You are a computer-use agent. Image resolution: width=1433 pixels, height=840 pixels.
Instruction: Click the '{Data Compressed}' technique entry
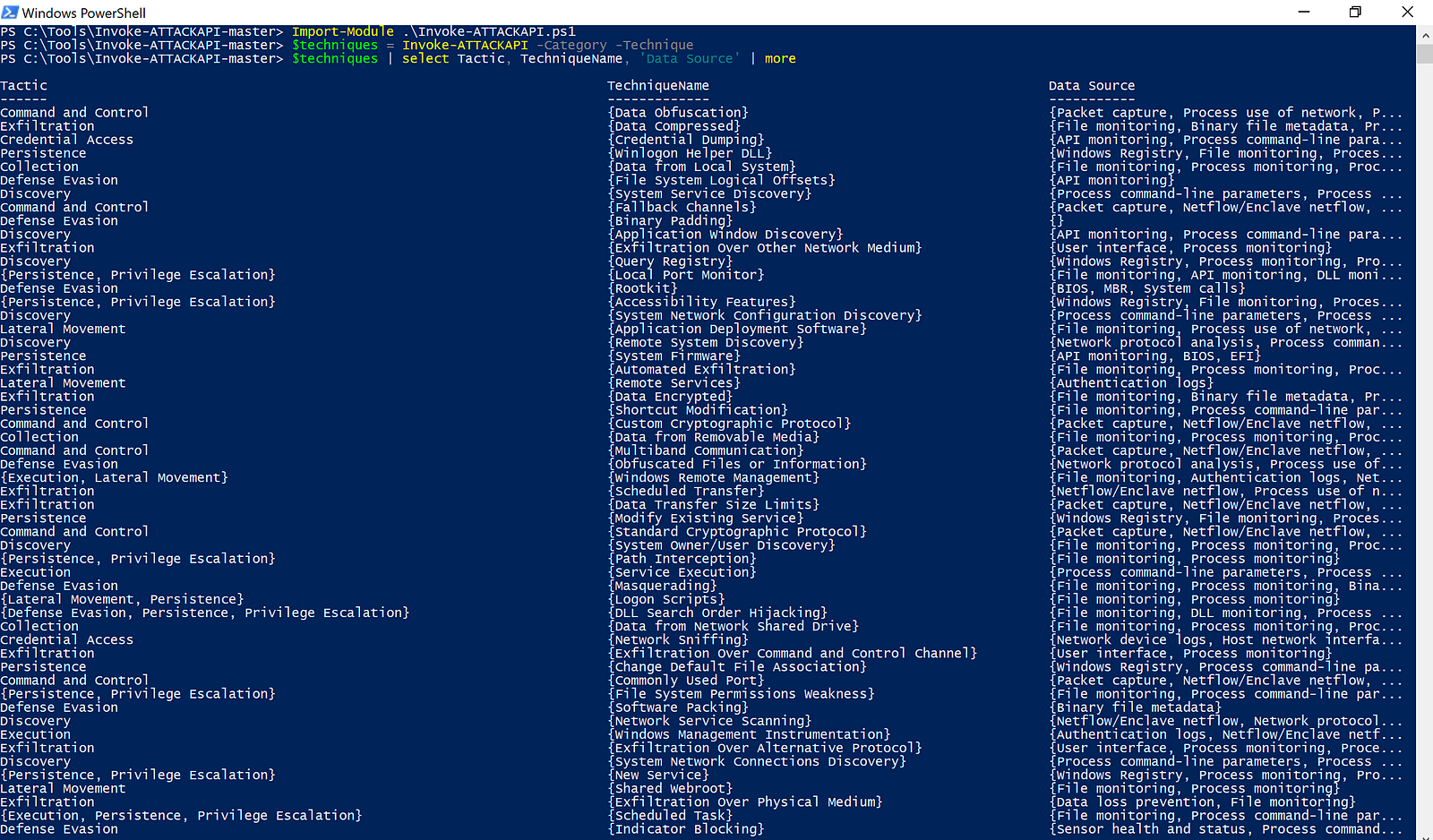(674, 126)
